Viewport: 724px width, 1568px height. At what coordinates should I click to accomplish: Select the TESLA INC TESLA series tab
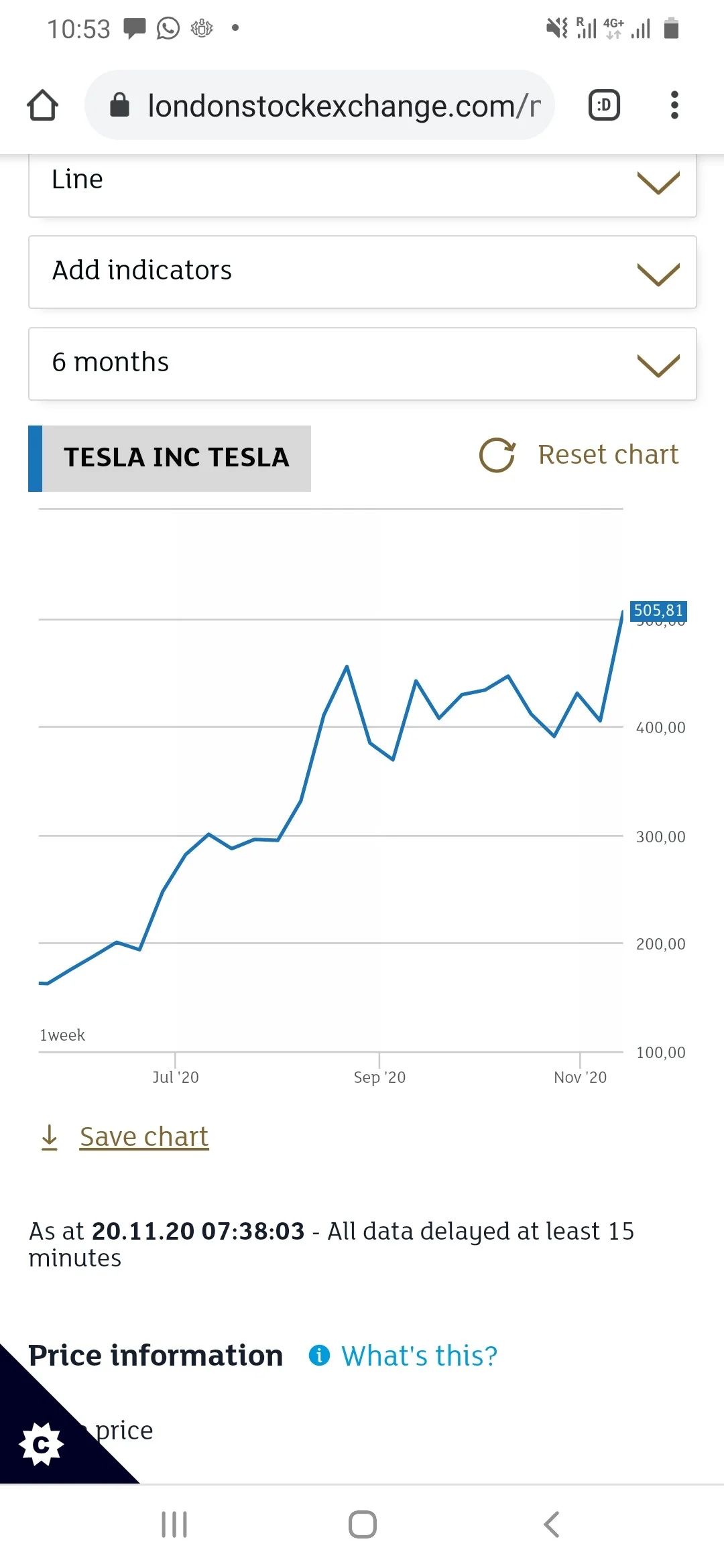click(x=170, y=458)
